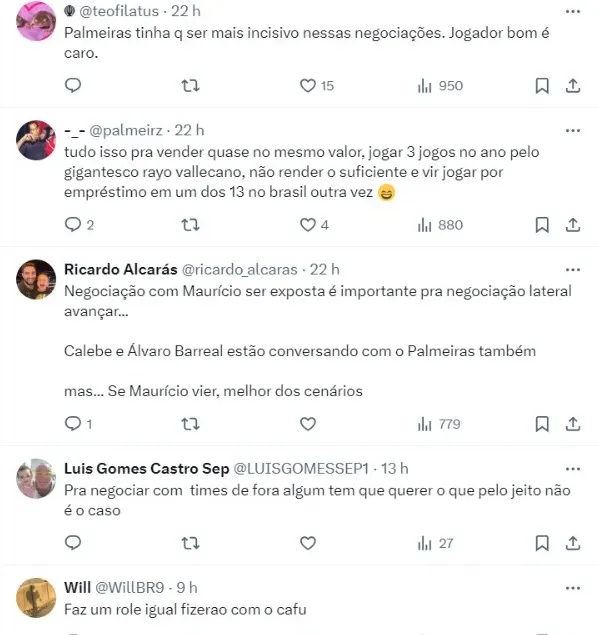
Task: View analytics showing 880 views
Action: click(x=440, y=225)
